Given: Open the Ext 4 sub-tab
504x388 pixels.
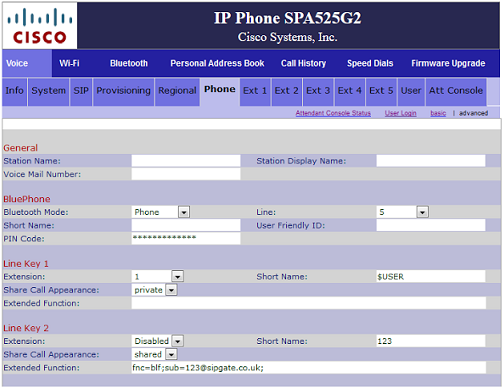Looking at the screenshot, I should point(350,92).
